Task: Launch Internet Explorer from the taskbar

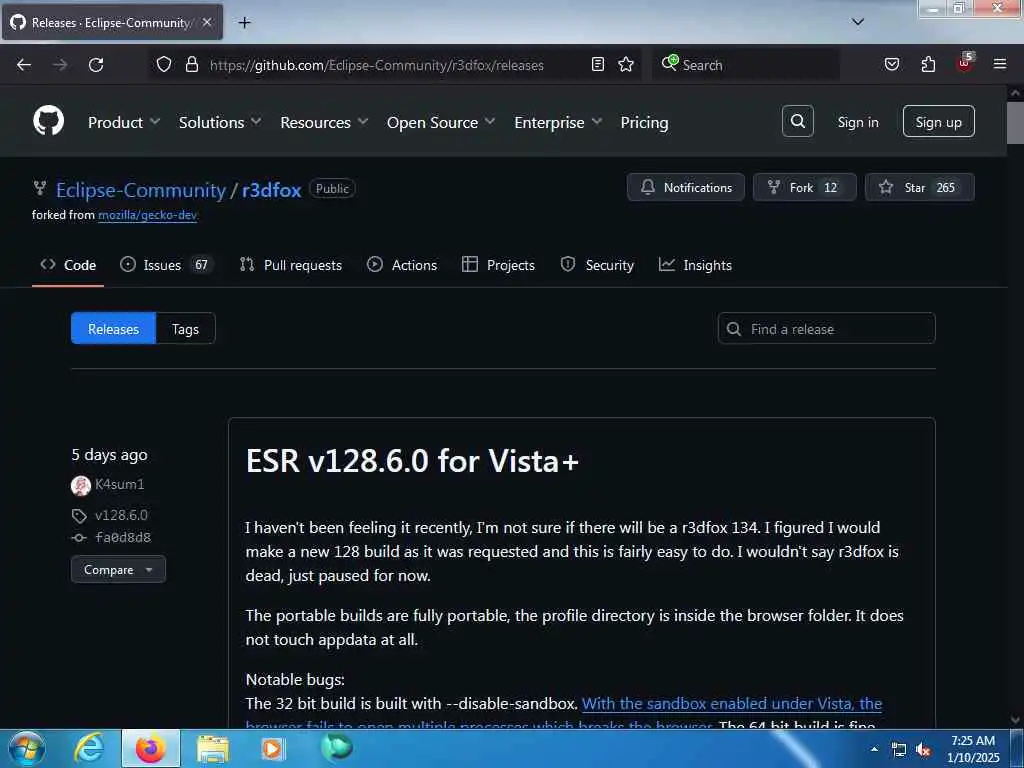Action: point(89,748)
